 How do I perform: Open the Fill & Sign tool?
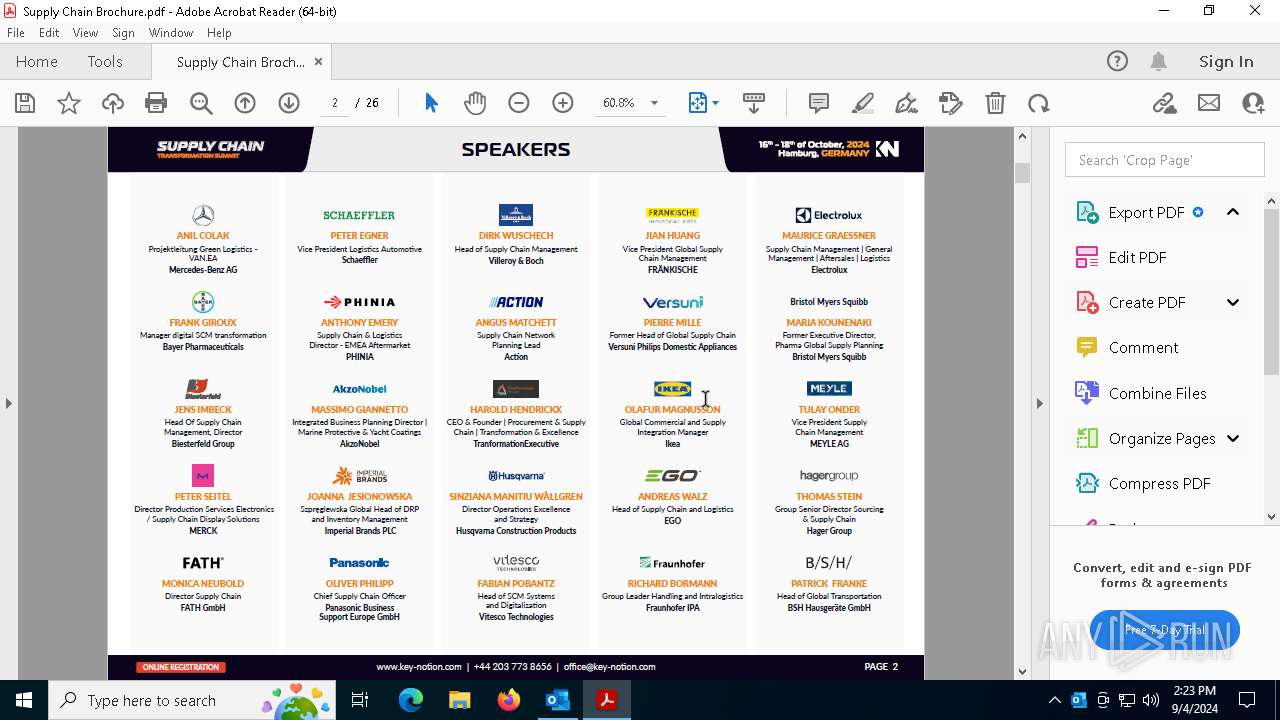pos(907,103)
